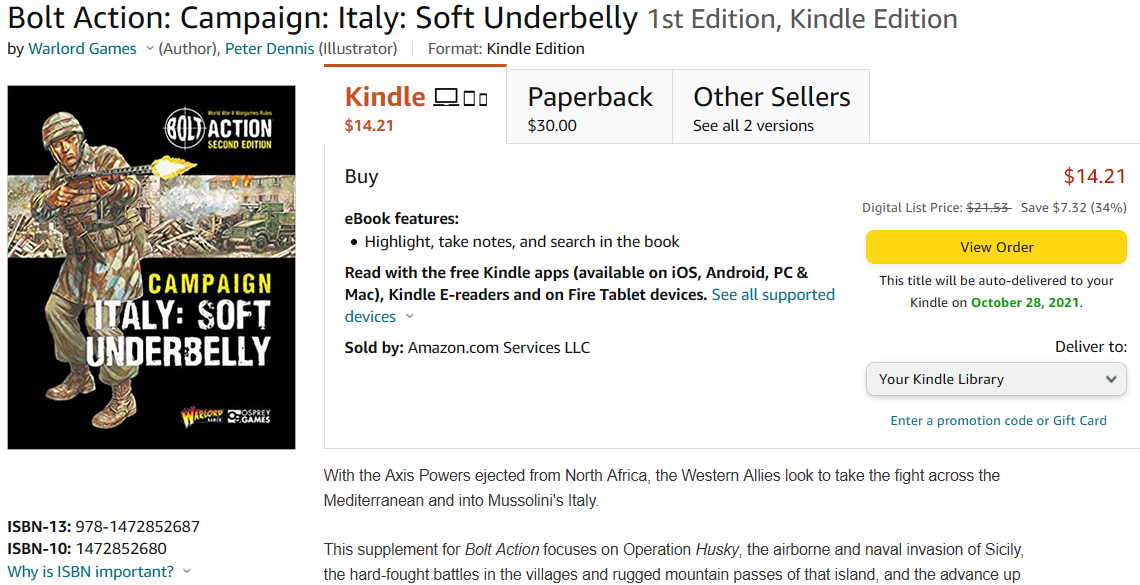The image size is (1140, 585).
Task: Click the tablet device icon beside Kindle
Action: coord(470,99)
